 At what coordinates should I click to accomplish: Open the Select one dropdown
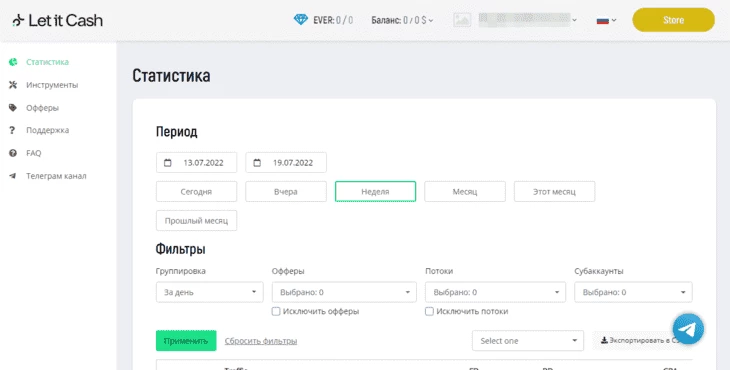[527, 341]
